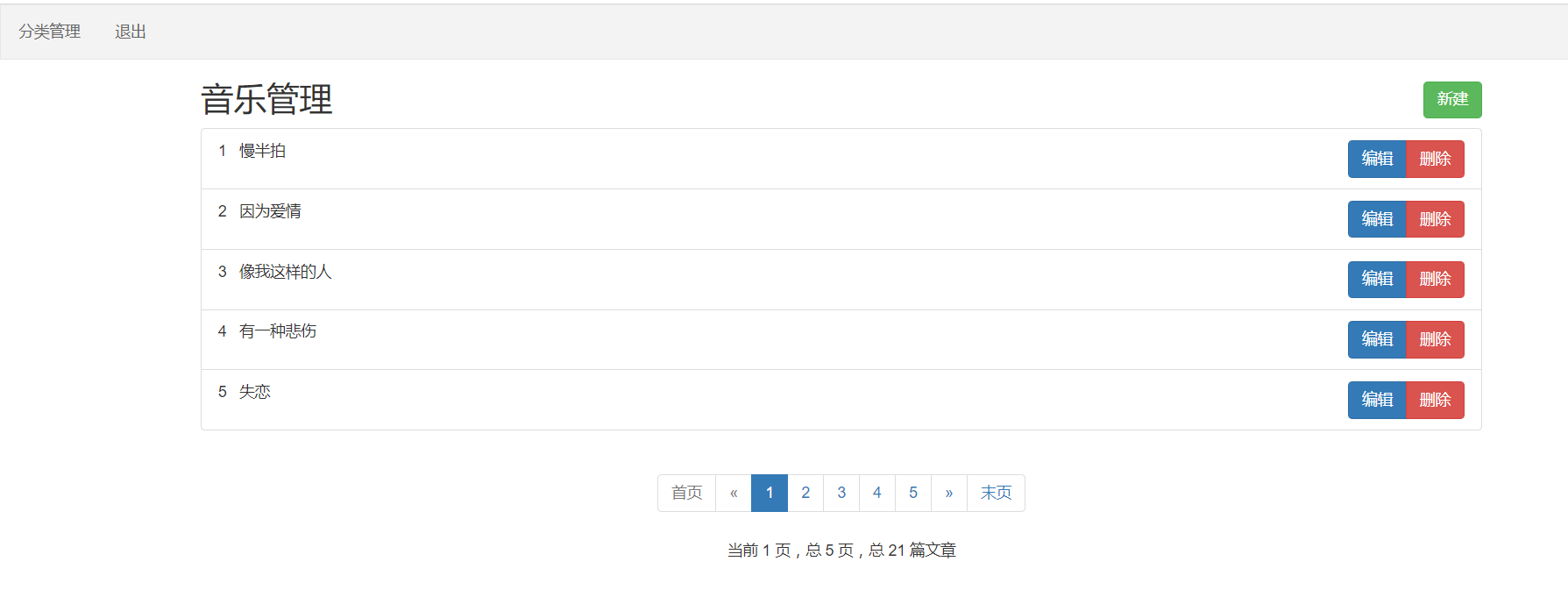
Task: Edit the song 因为爱情
Action: [x=1377, y=219]
